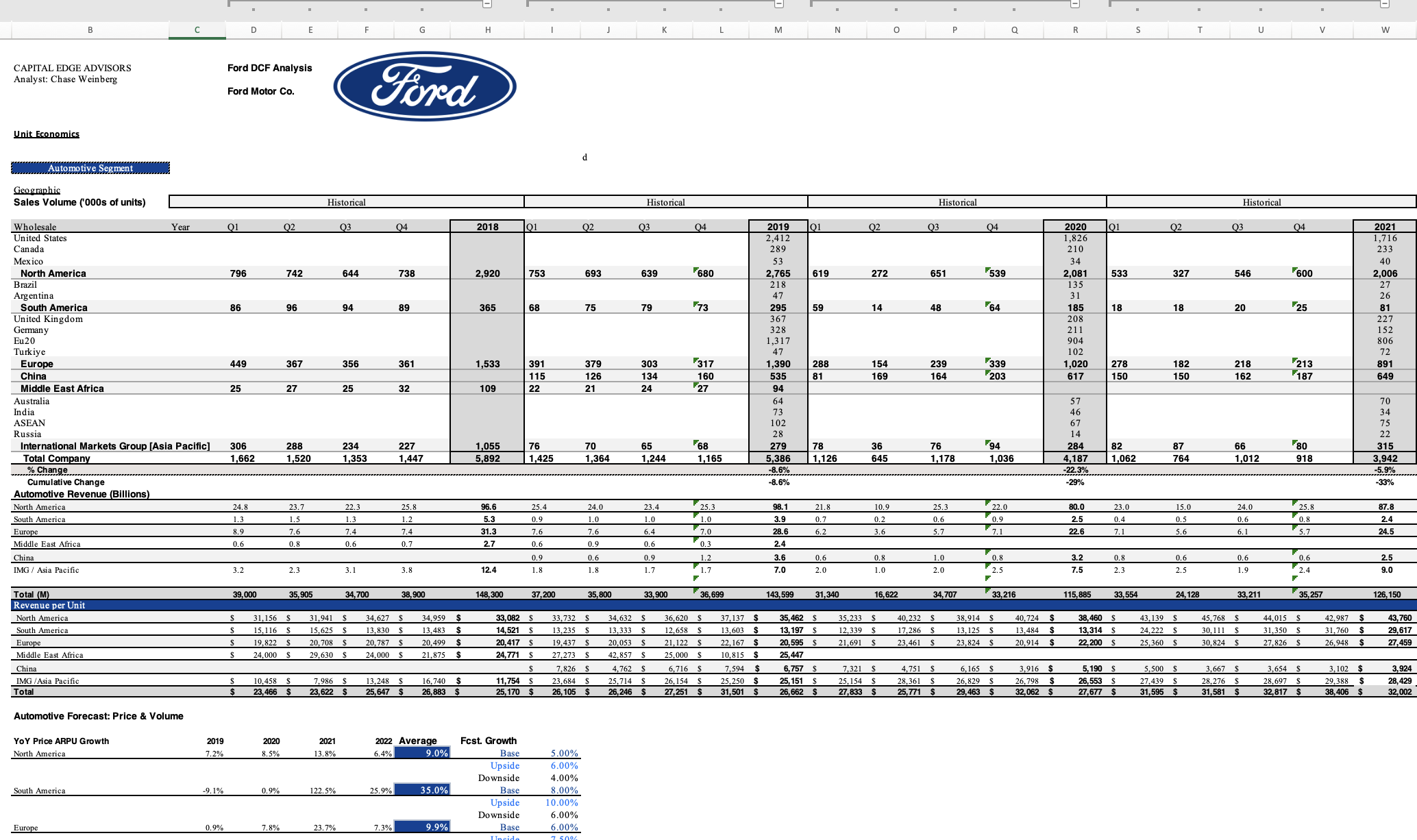
Task: Click the 'Analyst: Chase Weinberg' cell
Action: [x=66, y=79]
